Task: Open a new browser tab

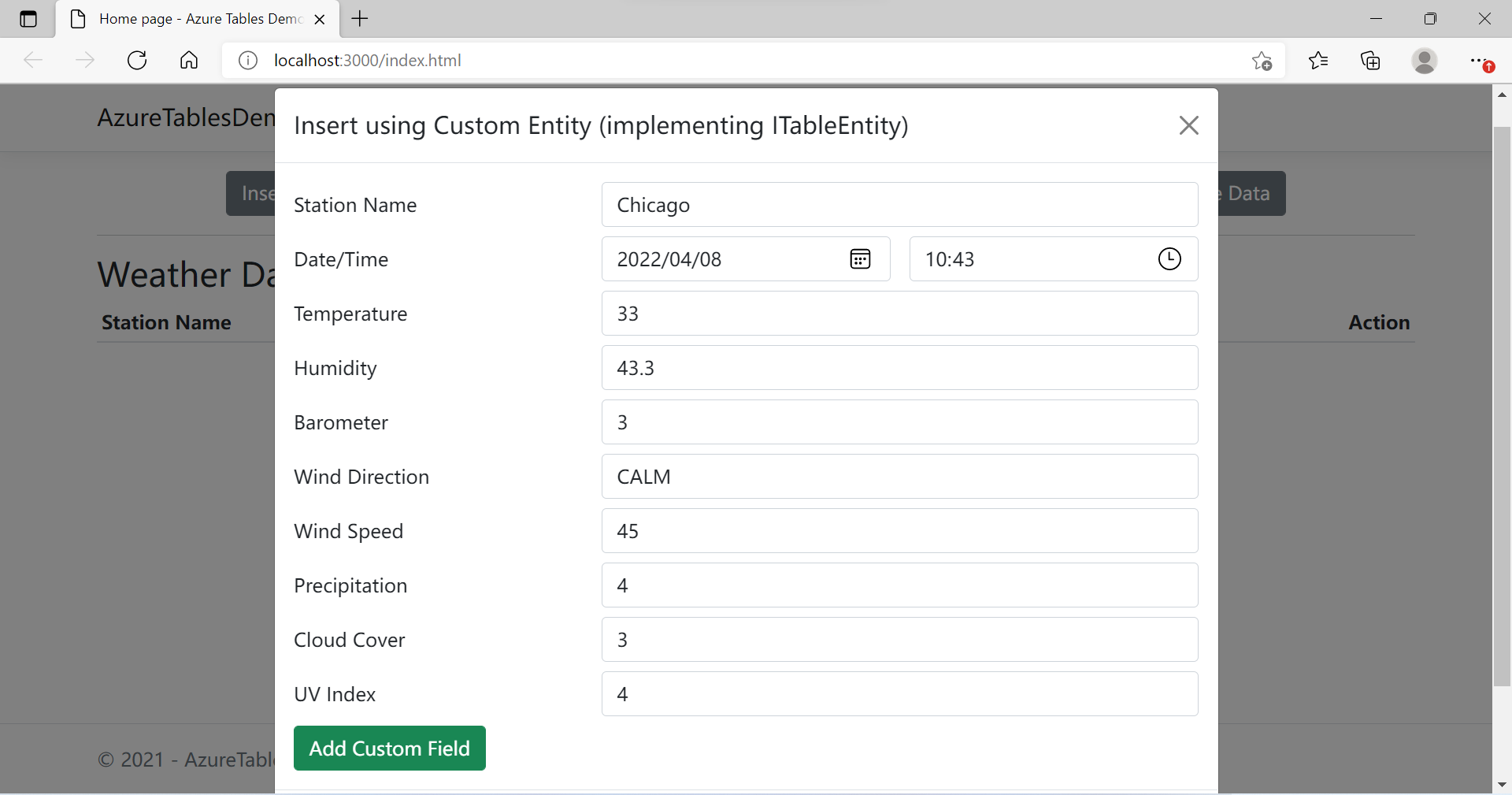Action: tap(360, 19)
